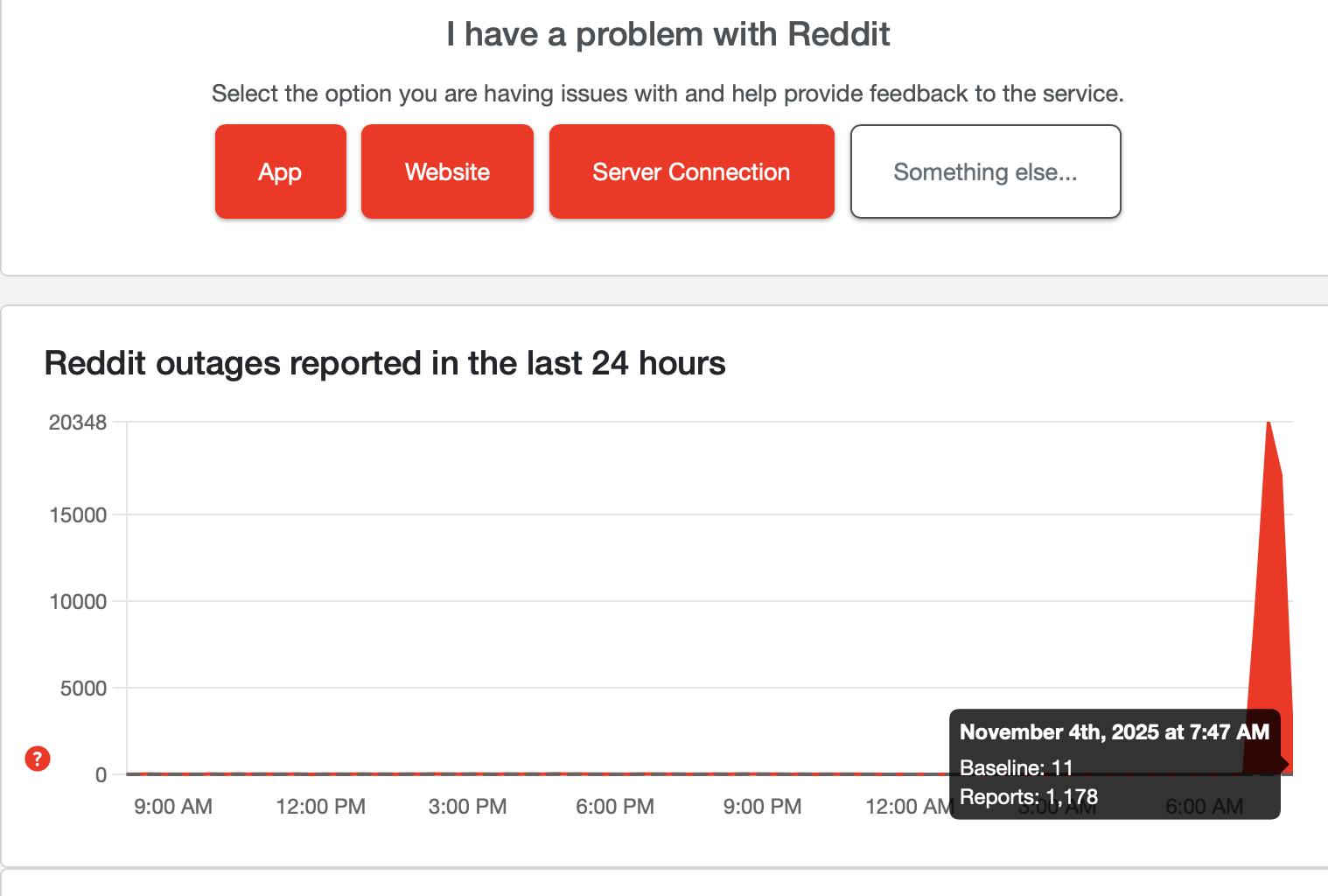Click the 'Reddit outages reported' chart title
The width and height of the screenshot is (1328, 896).
click(385, 363)
